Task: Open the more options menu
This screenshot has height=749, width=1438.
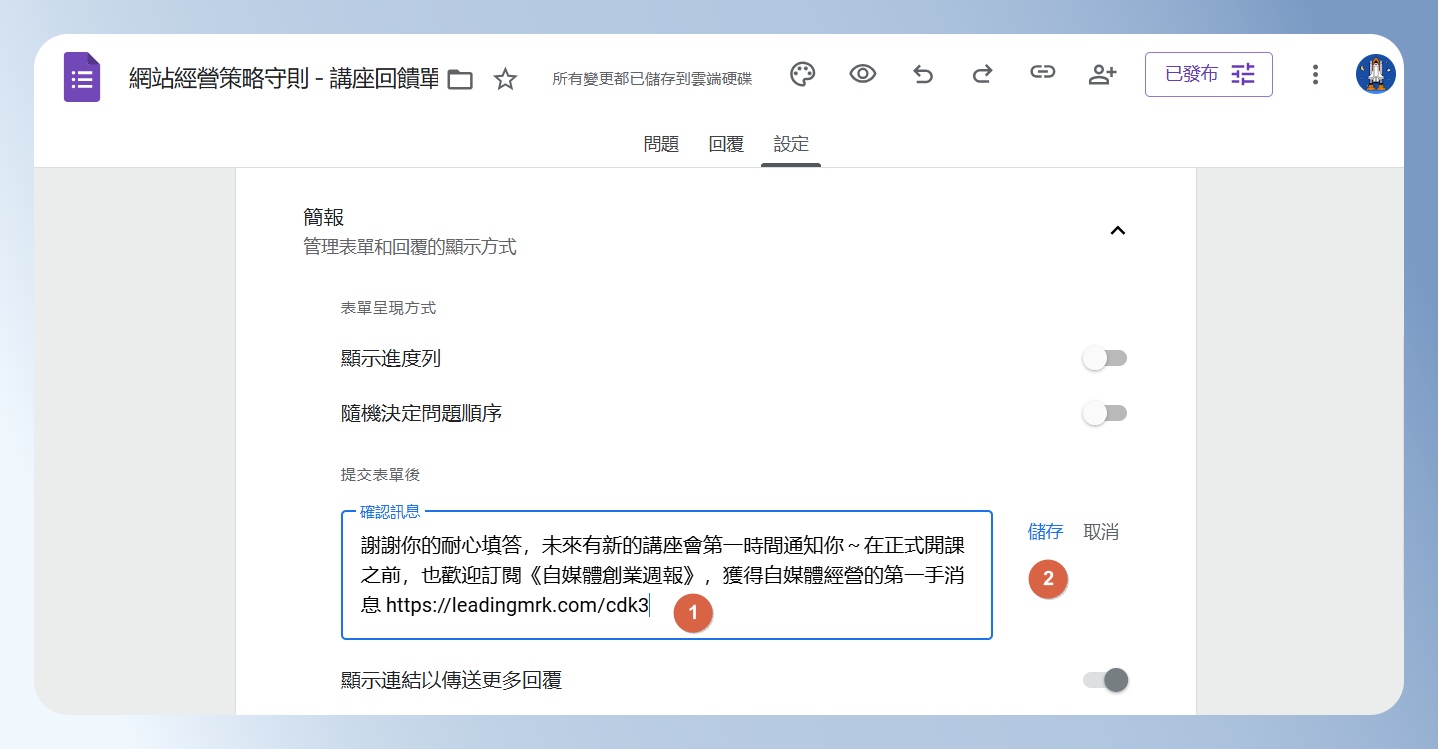Action: tap(1315, 74)
